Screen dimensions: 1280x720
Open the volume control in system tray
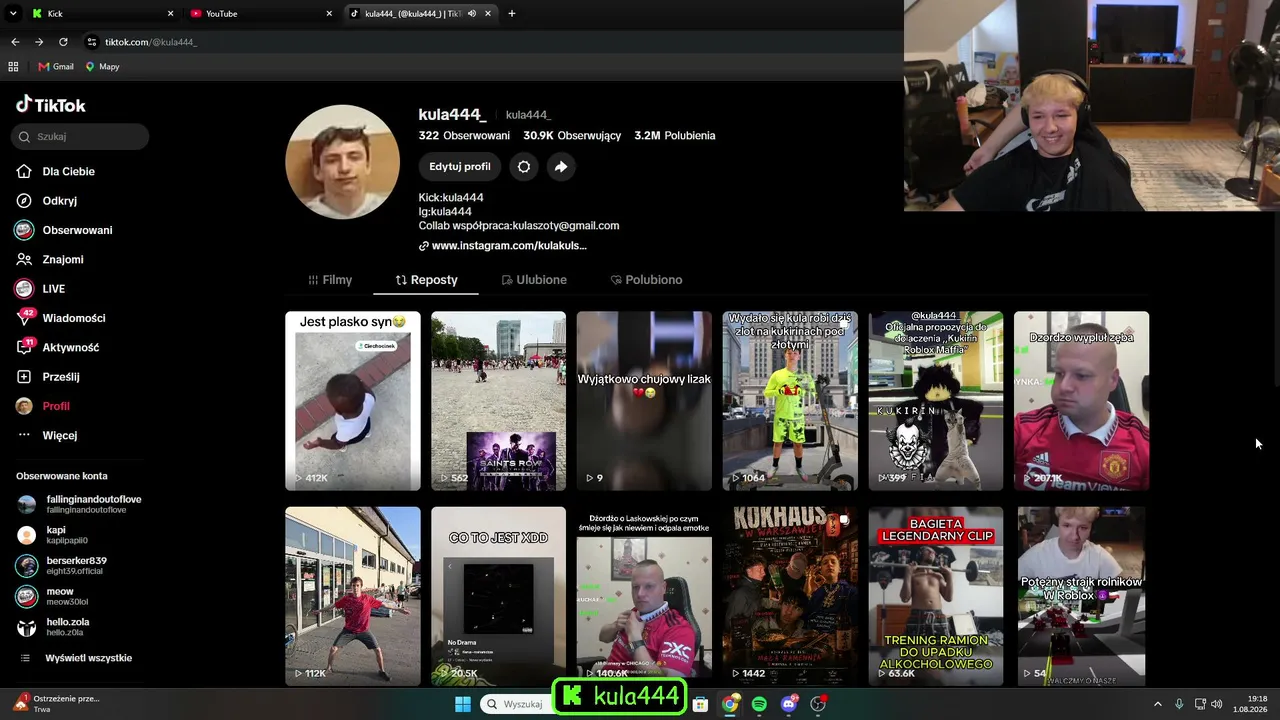tap(1217, 704)
